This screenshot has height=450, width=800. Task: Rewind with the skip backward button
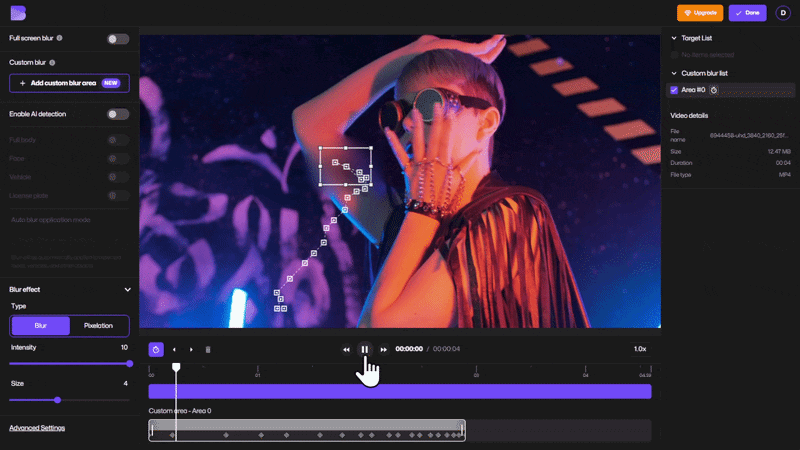point(346,349)
